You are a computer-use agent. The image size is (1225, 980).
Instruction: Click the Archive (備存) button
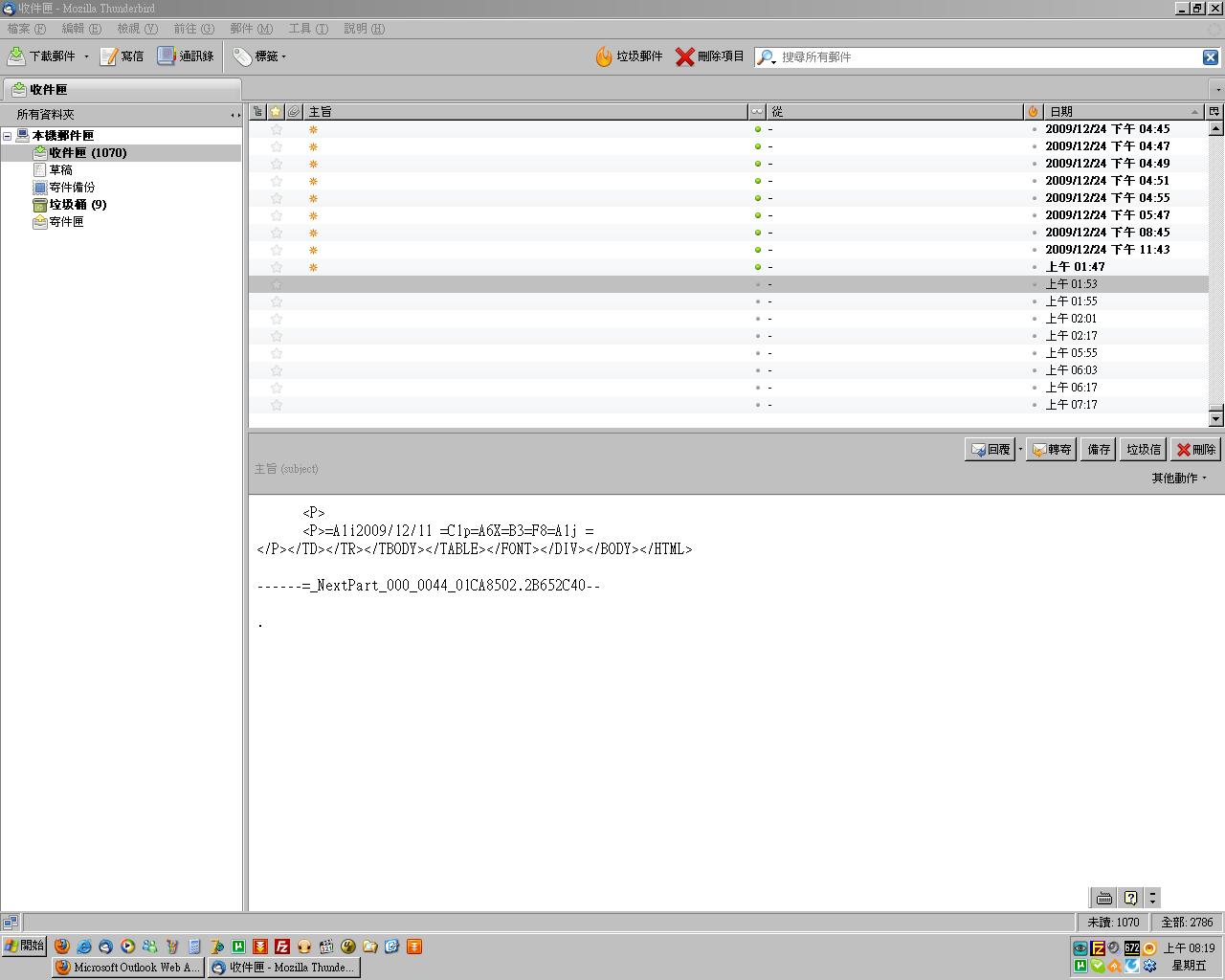1098,449
